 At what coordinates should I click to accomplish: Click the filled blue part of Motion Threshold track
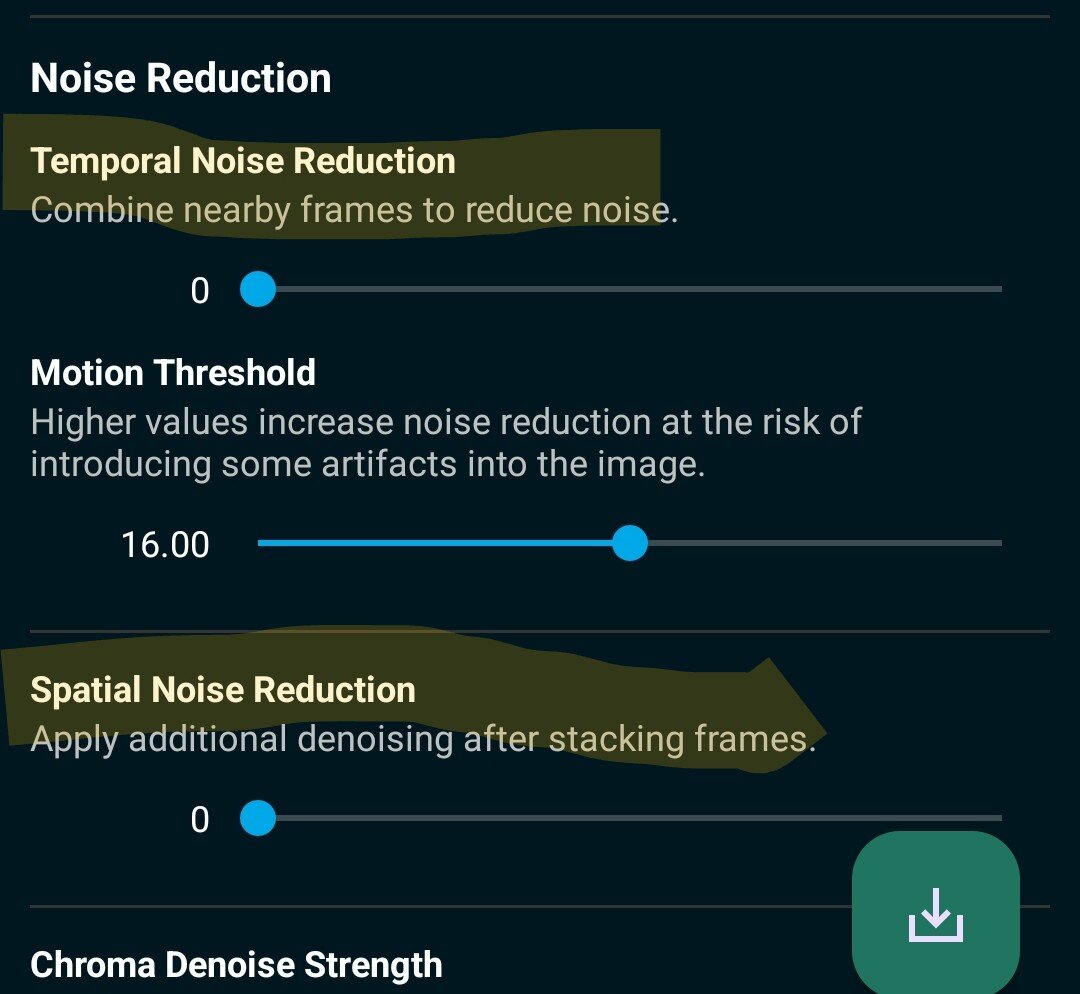[x=440, y=544]
